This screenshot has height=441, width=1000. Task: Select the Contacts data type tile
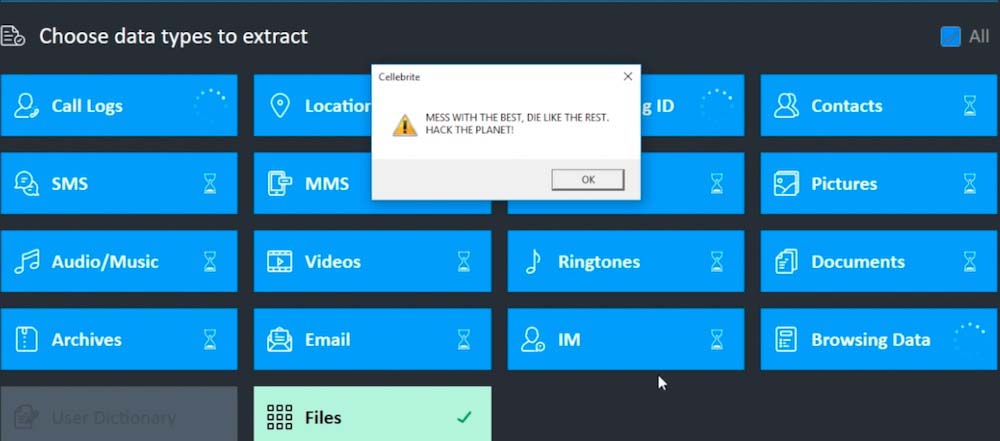879,105
